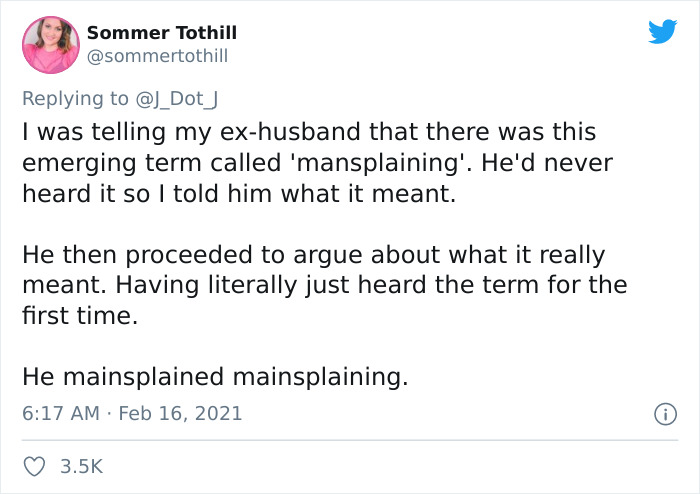Click the line "He mainsplained mainsplaining."
Screen dimensions: 700x494
[x=215, y=377]
